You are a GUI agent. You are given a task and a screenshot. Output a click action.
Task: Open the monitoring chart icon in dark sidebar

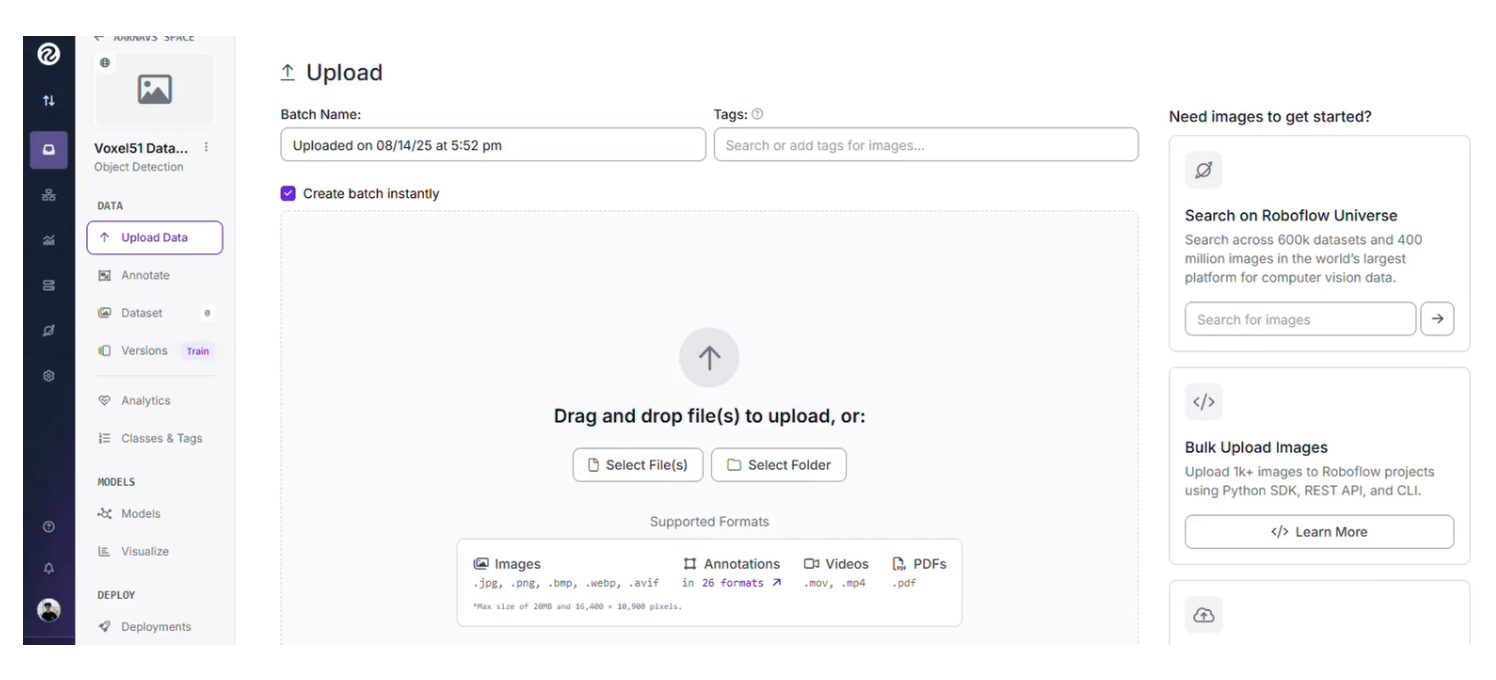click(x=48, y=241)
